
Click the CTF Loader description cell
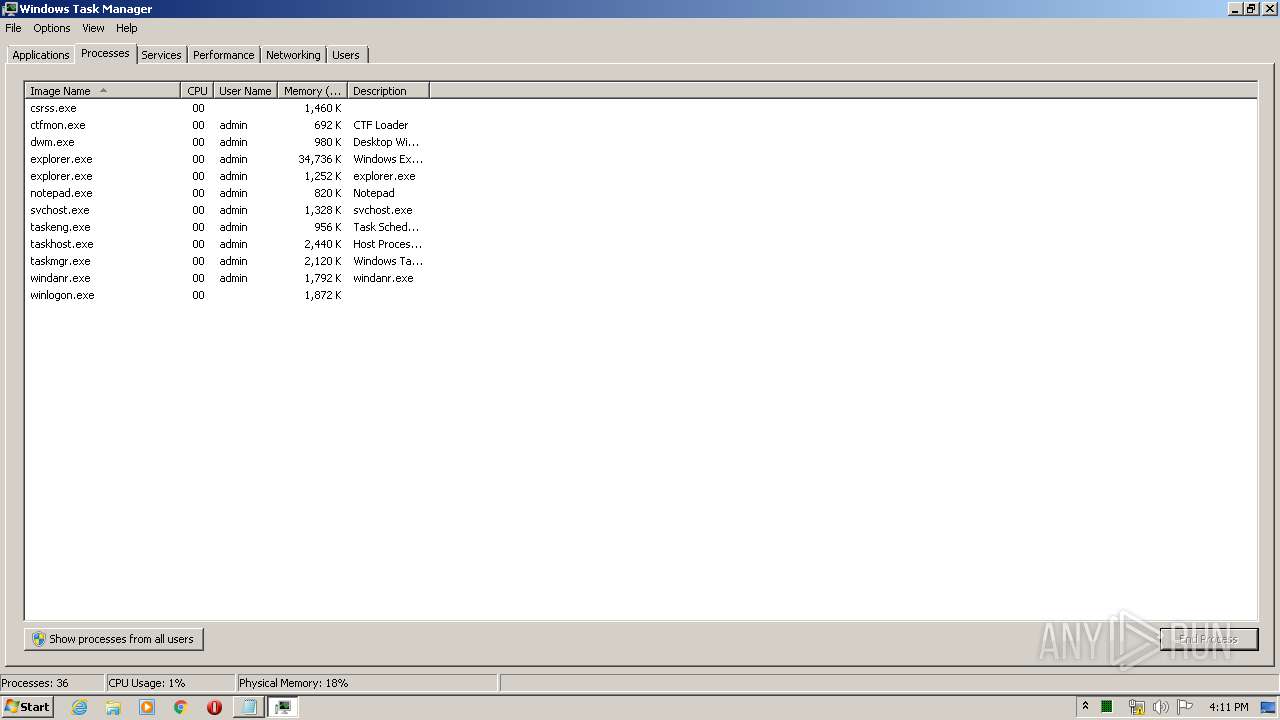tap(380, 125)
